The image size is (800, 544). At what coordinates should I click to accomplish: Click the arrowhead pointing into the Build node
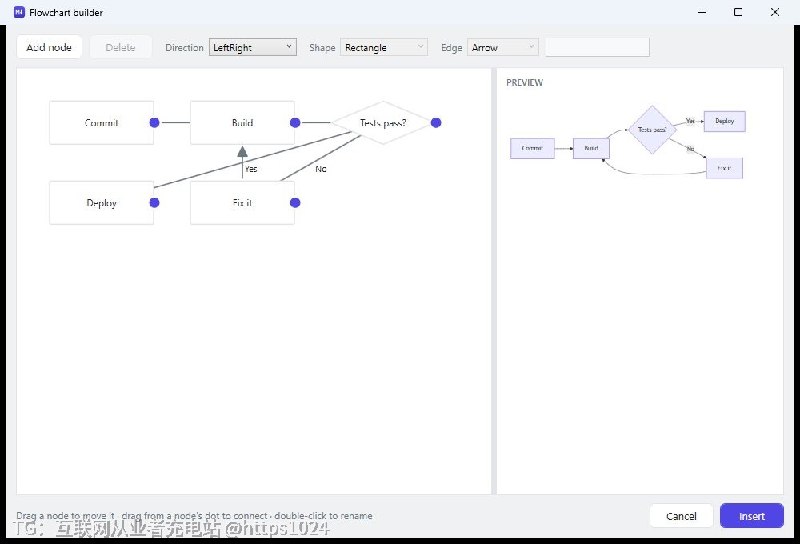[242, 152]
